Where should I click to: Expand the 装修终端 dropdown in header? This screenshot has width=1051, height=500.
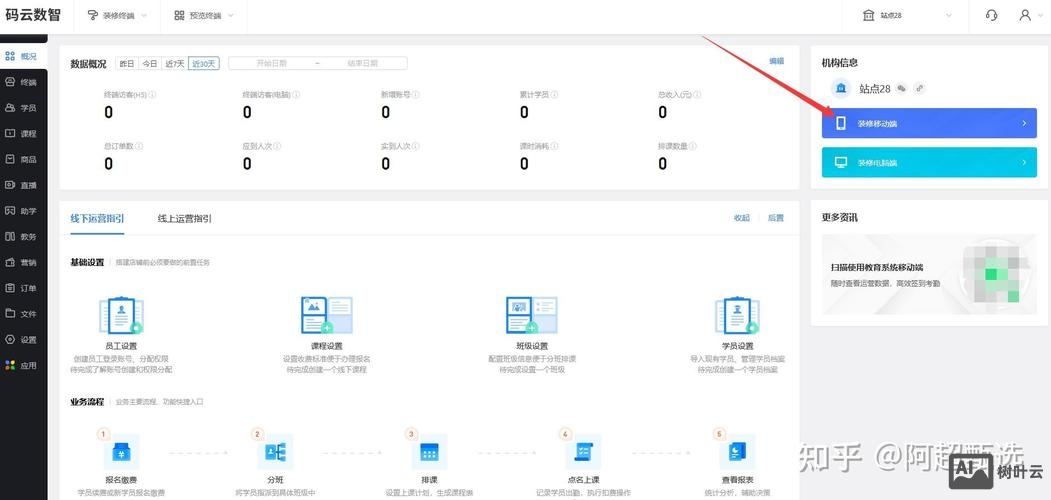coord(117,16)
